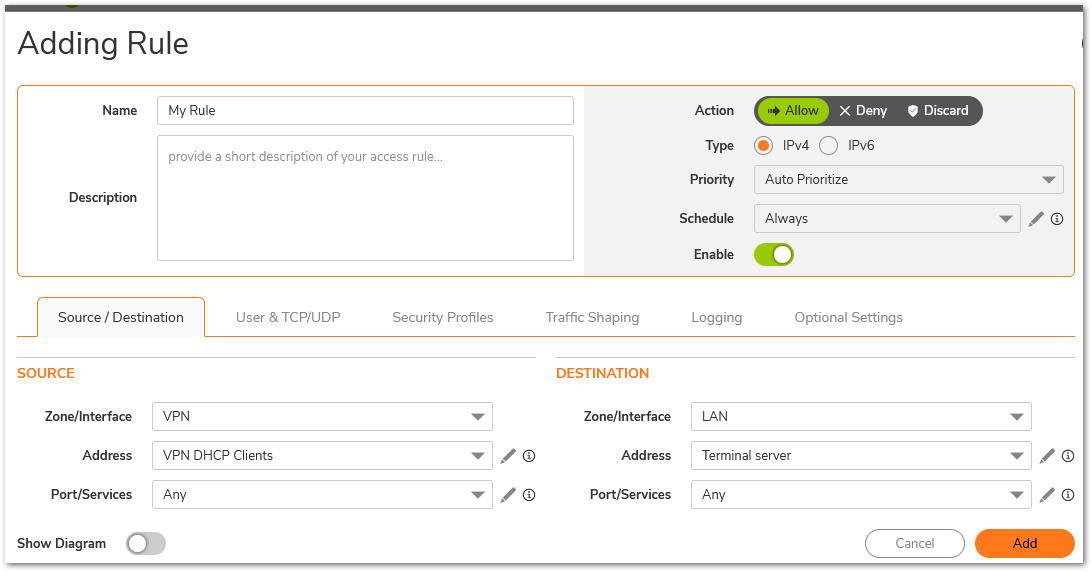Edit the source Address object with pencil icon
The width and height of the screenshot is (1092, 572).
508,456
